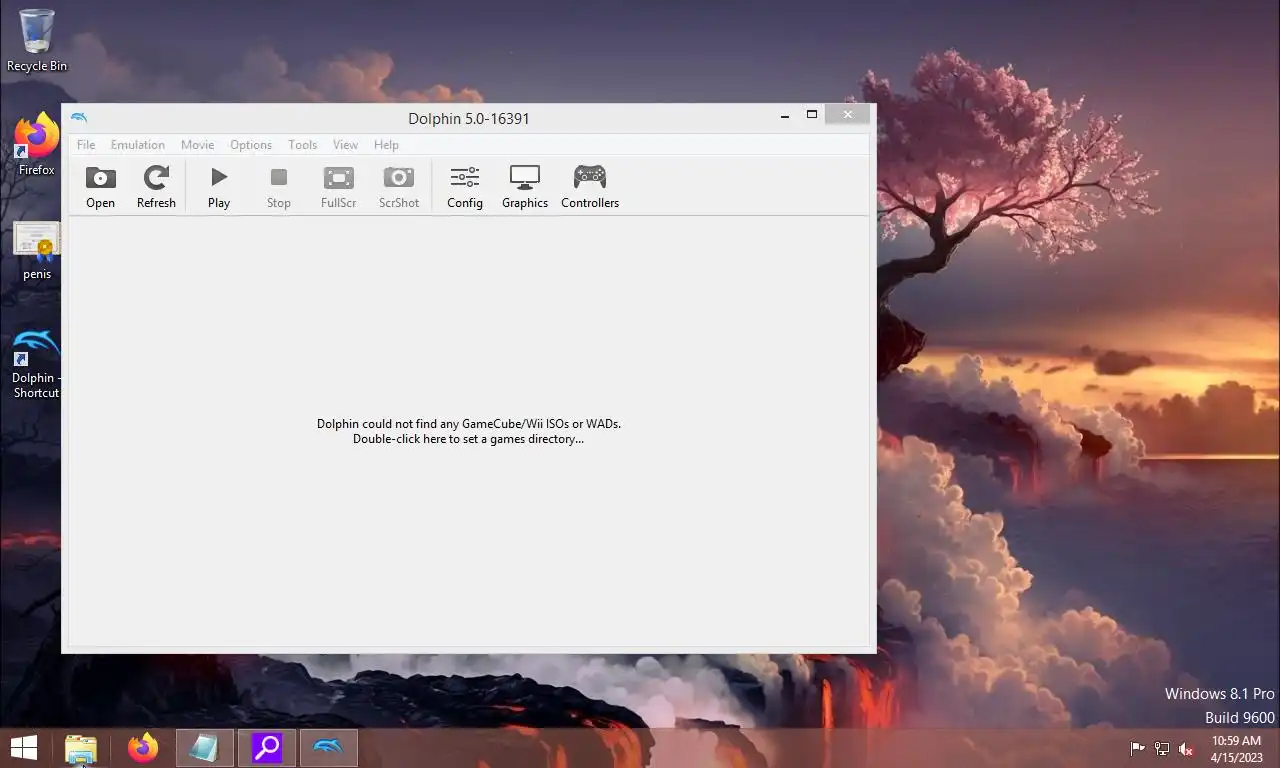Open the Controllers settings
Image resolution: width=1280 pixels, height=768 pixels.
pos(590,187)
